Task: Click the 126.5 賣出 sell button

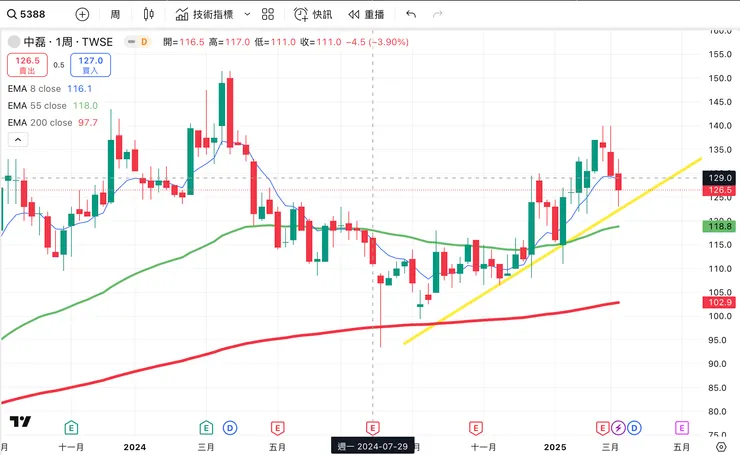Action: tap(27, 65)
